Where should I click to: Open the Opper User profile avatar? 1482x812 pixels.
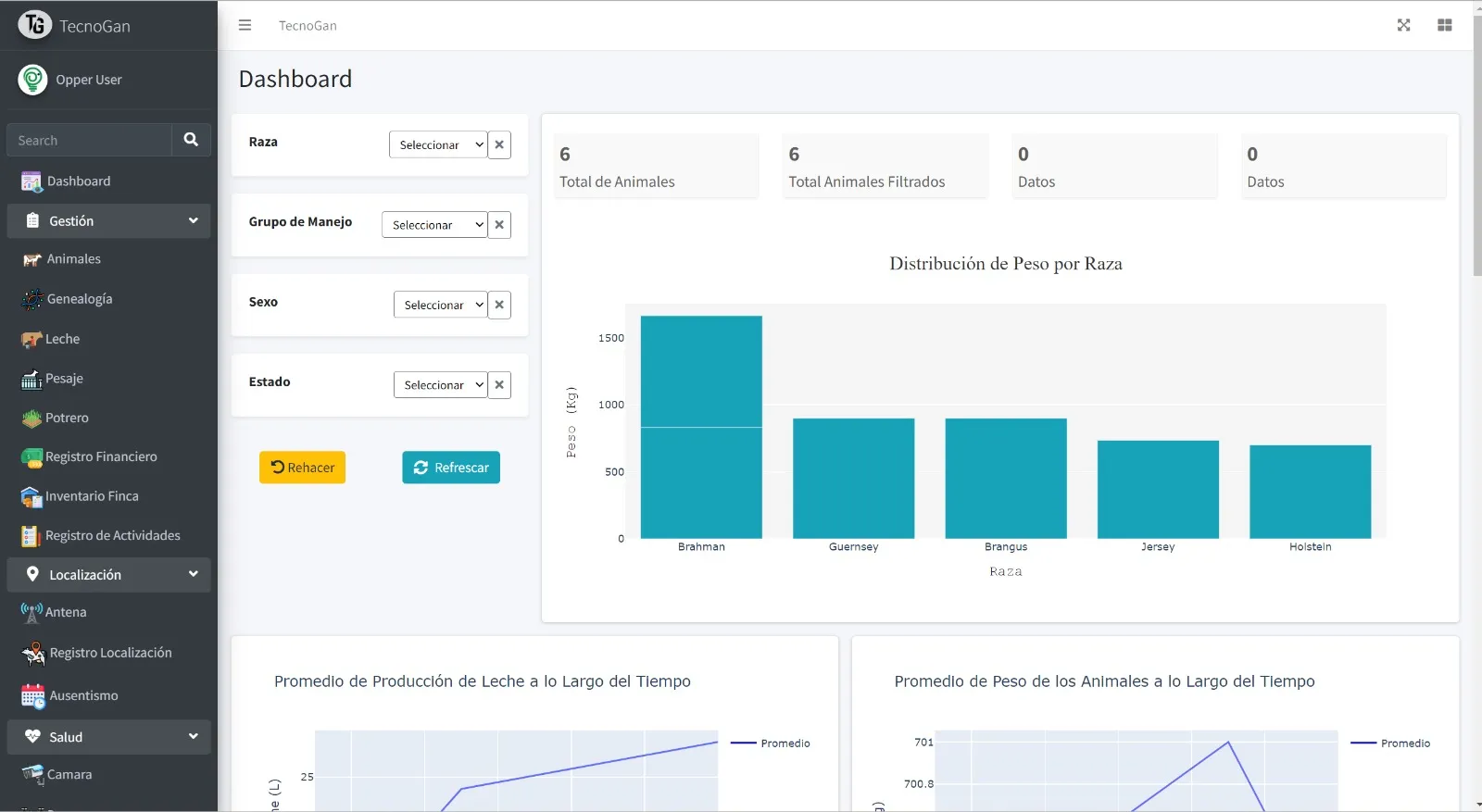point(32,80)
